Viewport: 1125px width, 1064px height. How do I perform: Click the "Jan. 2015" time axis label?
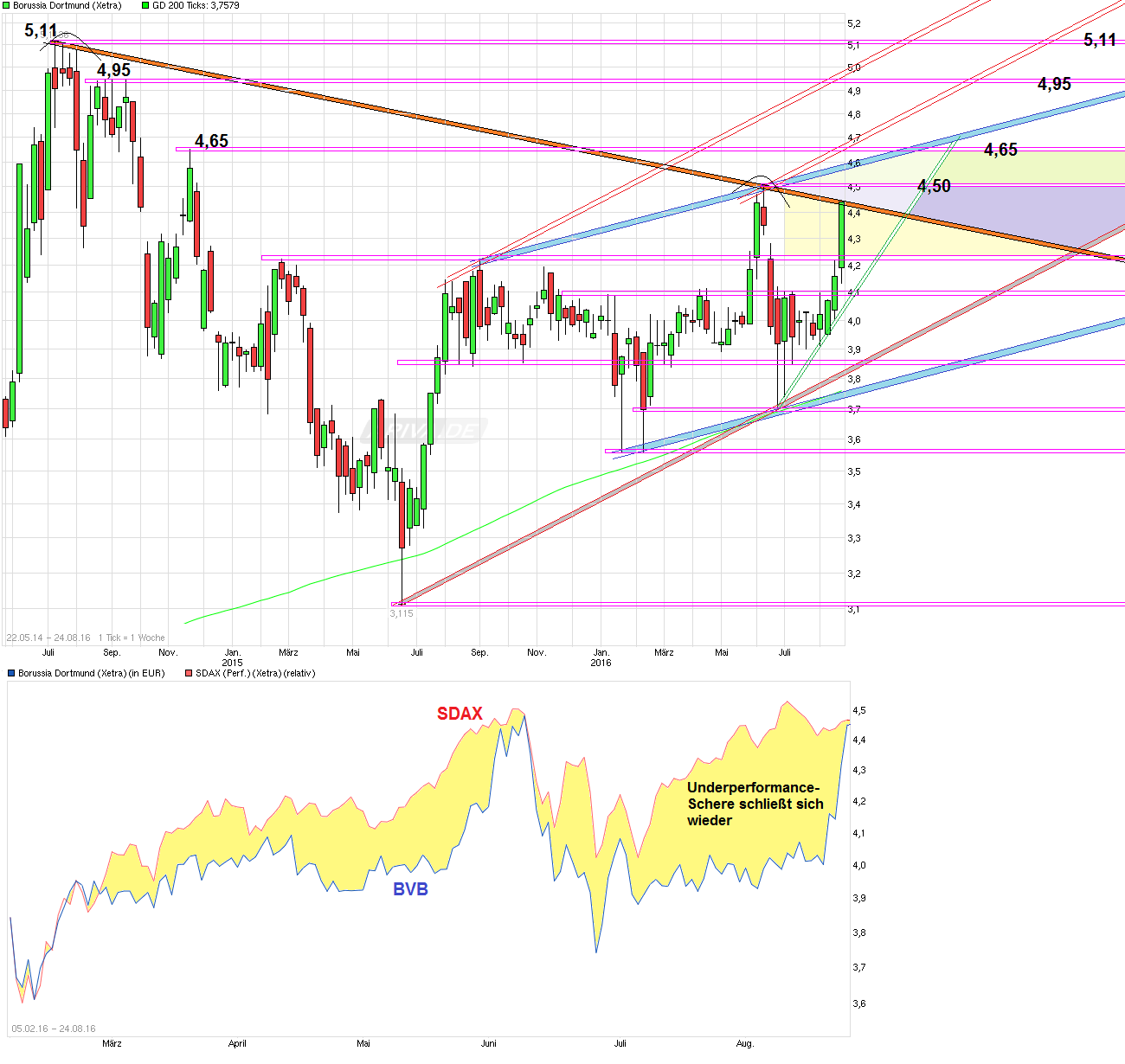point(232,657)
